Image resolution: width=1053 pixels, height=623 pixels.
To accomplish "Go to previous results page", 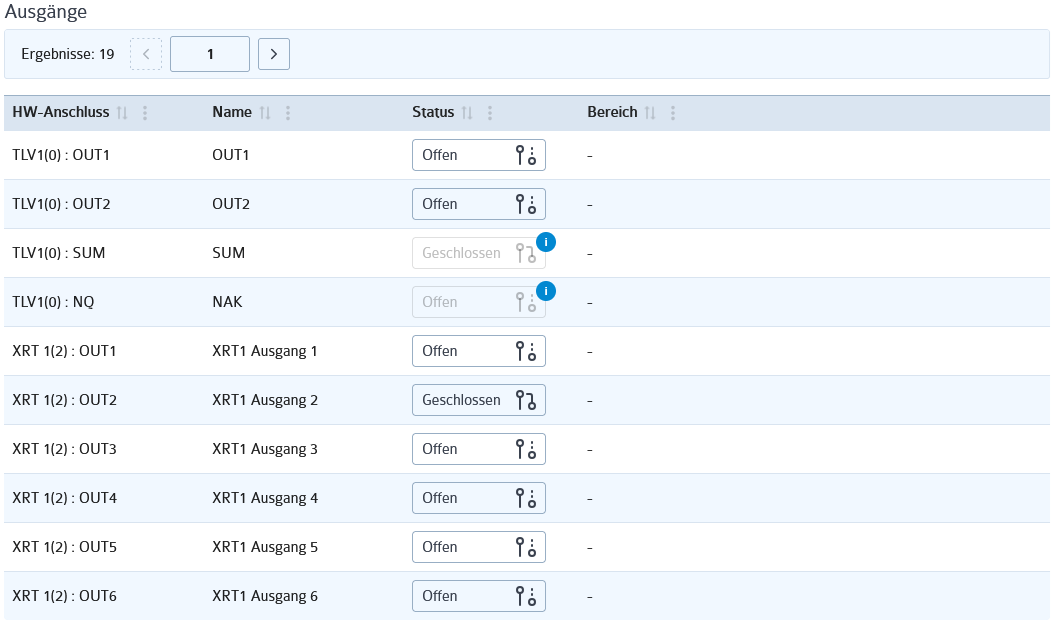I will pyautogui.click(x=146, y=54).
